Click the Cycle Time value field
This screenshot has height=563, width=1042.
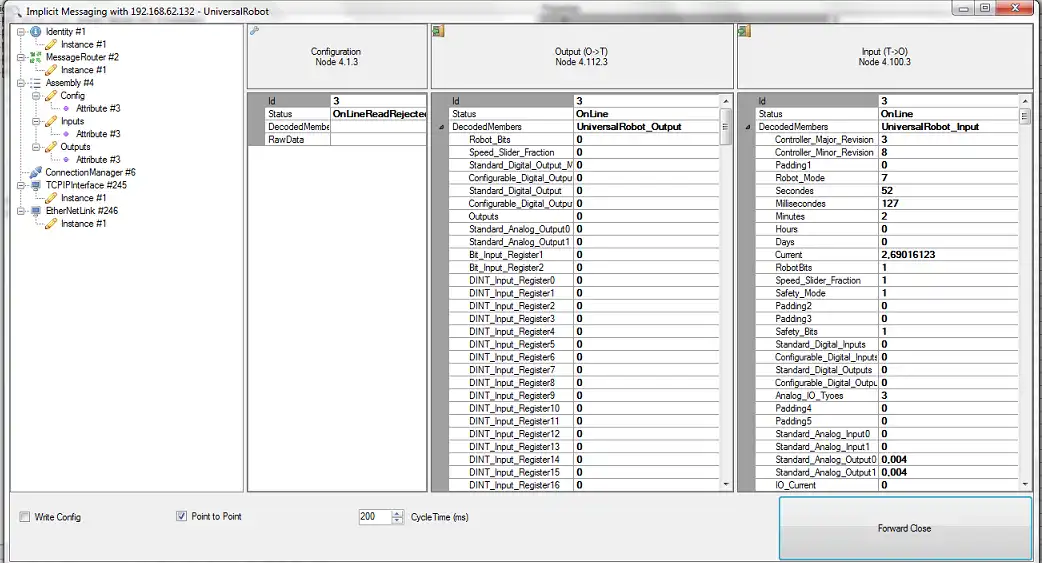pos(375,516)
